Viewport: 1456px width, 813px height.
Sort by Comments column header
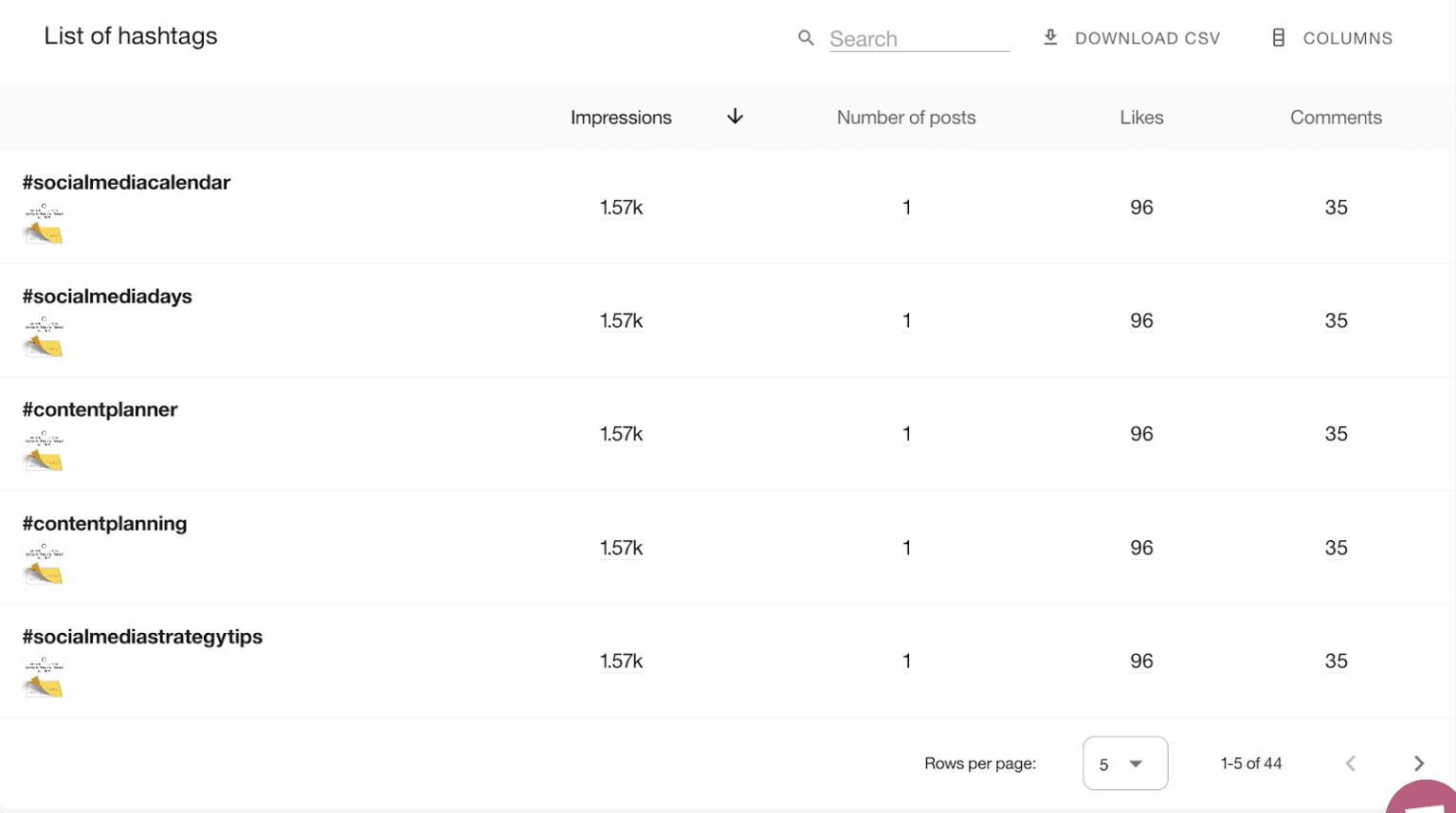click(x=1335, y=117)
